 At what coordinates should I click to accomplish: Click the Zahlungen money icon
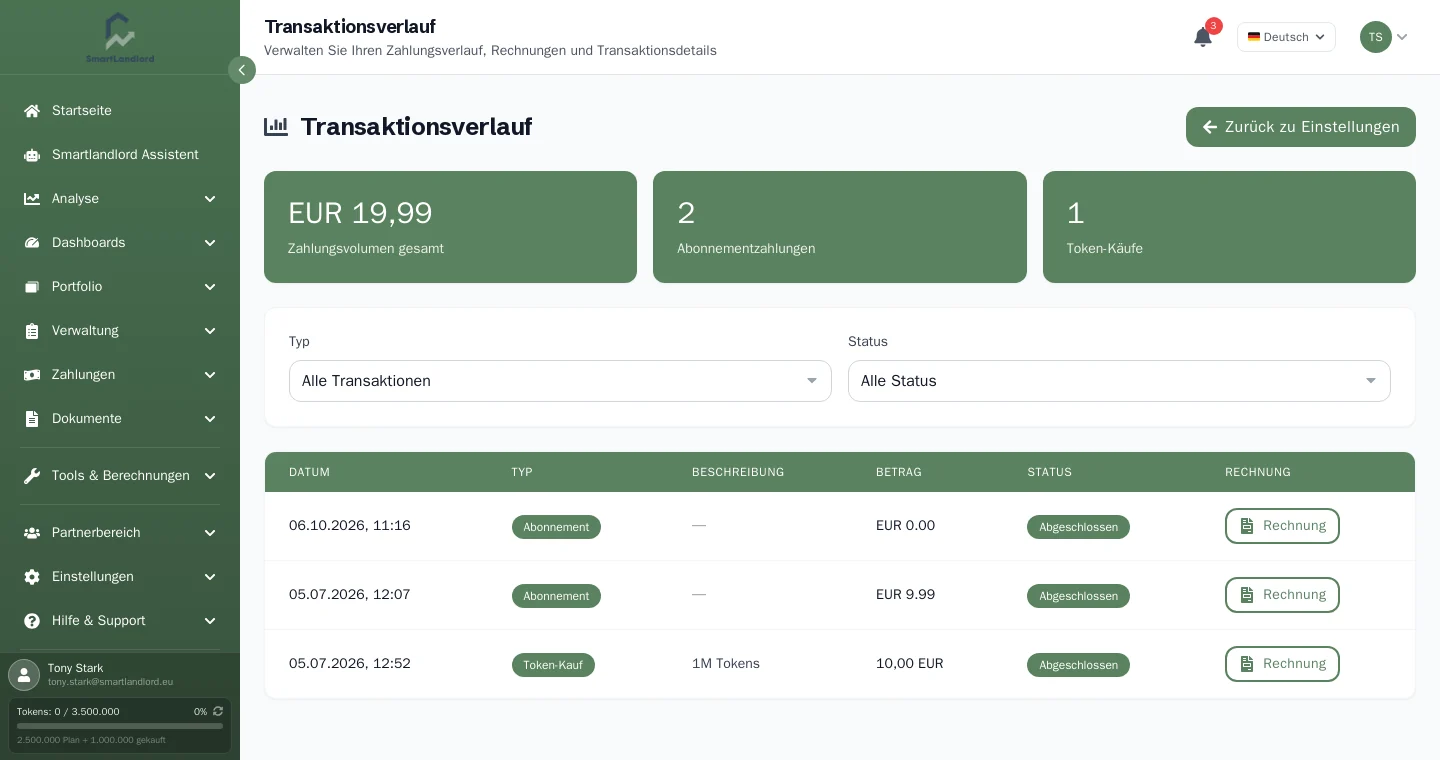pos(32,375)
